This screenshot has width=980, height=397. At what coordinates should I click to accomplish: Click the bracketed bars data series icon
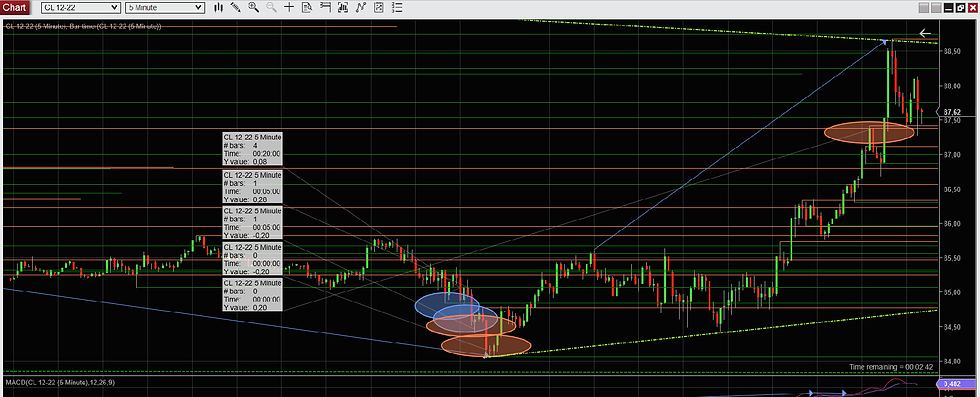(x=342, y=8)
